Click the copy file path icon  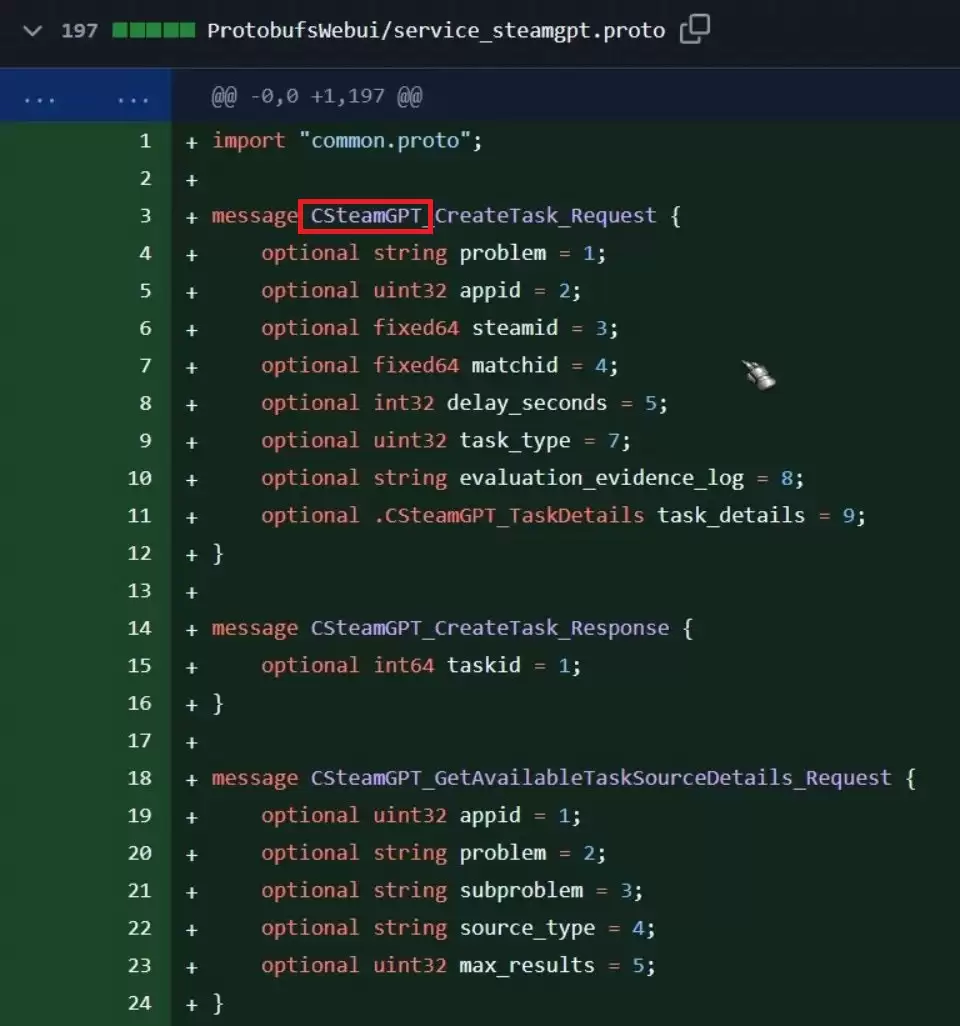[x=695, y=31]
